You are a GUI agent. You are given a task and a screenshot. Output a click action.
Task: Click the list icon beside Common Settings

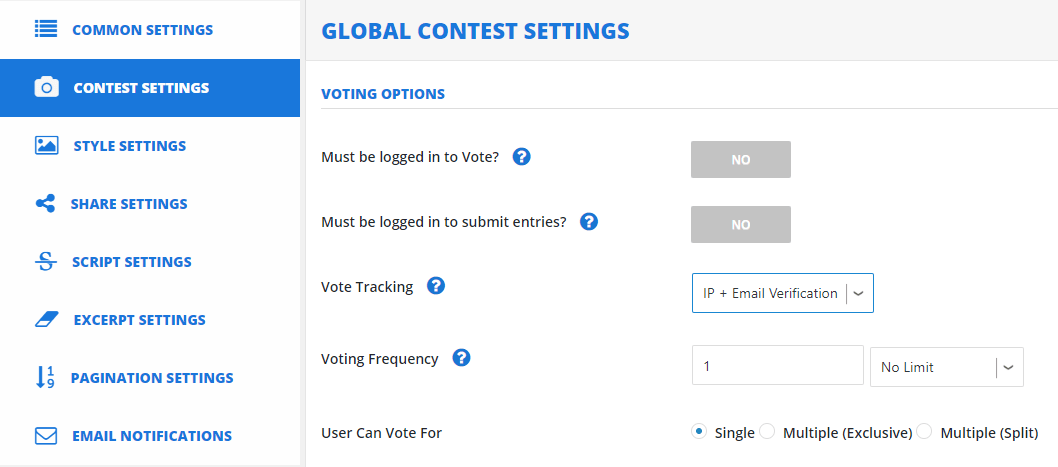coord(46,30)
